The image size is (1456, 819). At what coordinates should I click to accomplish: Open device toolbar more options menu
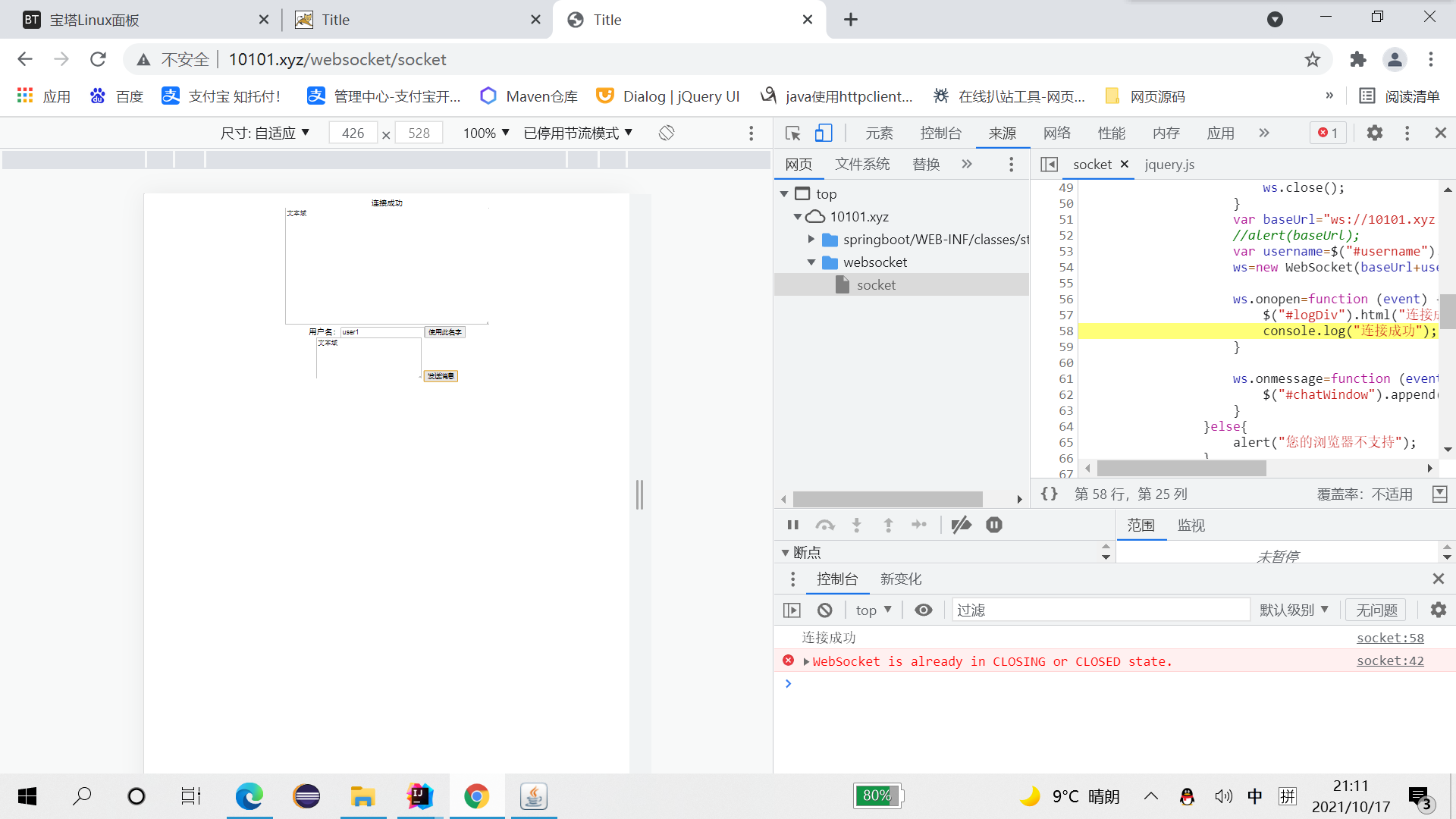click(x=752, y=133)
